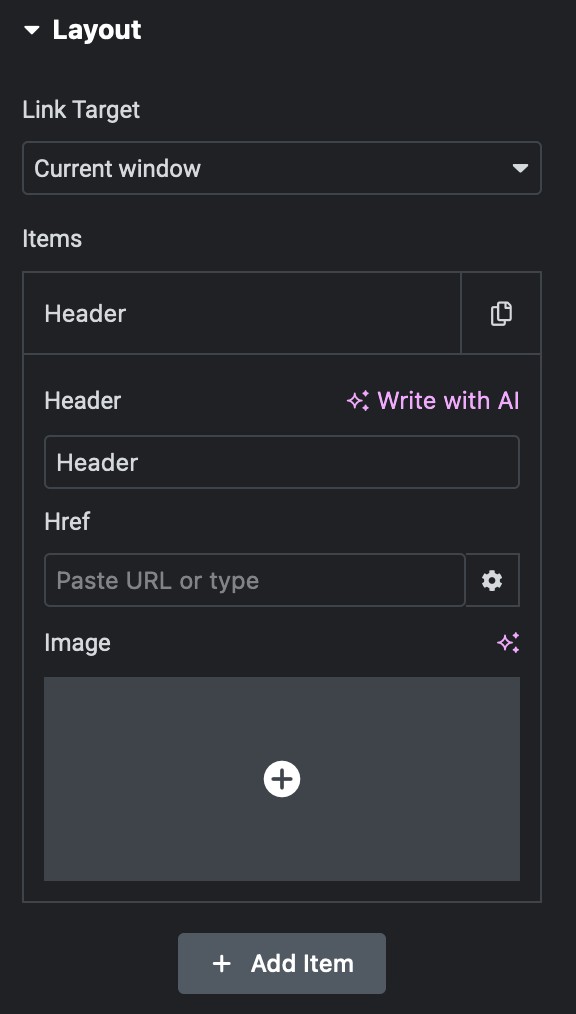Click the plus circle to choose image
This screenshot has height=1014, width=576.
point(282,779)
